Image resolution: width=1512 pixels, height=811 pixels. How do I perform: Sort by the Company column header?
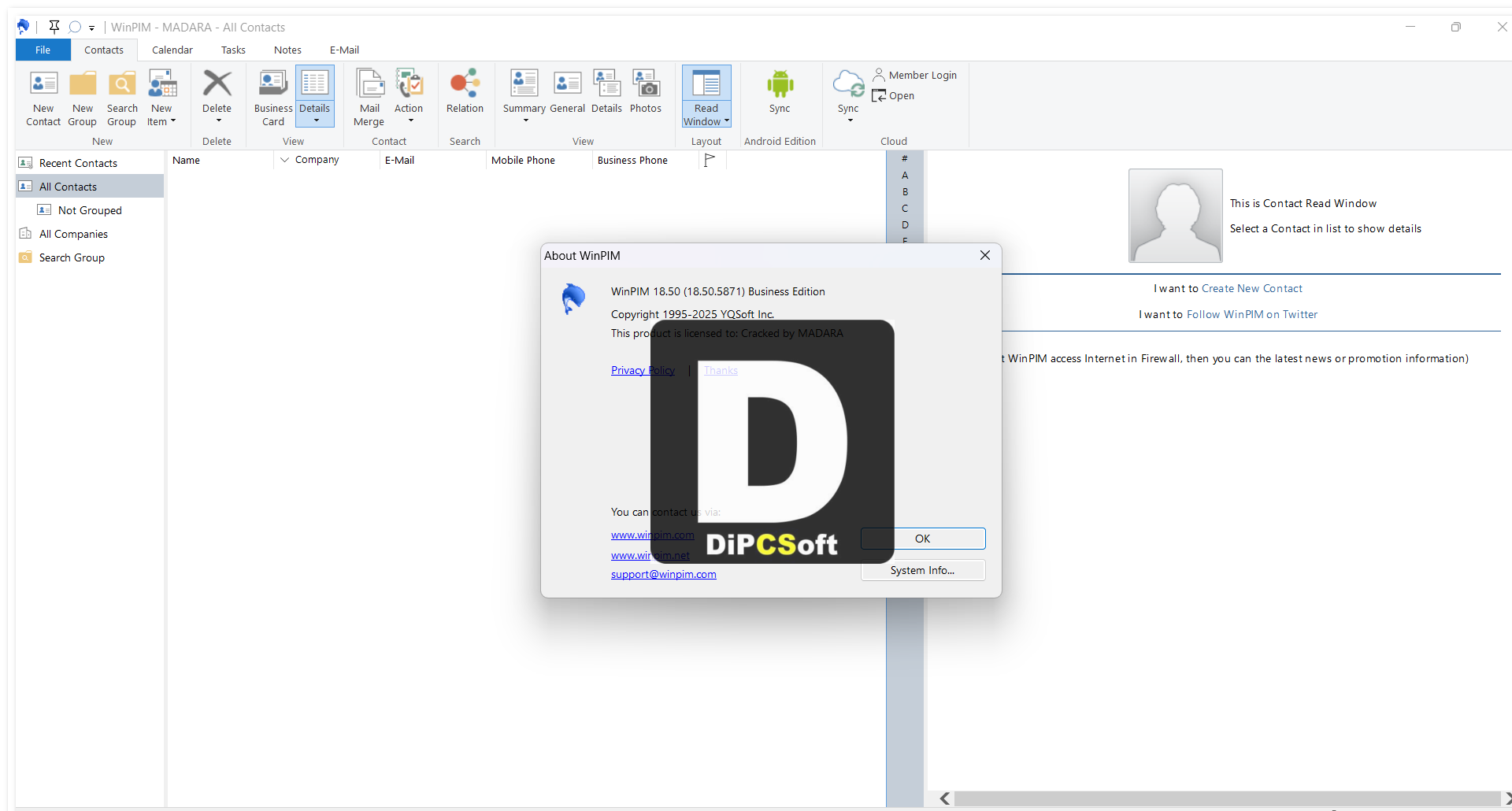point(327,160)
